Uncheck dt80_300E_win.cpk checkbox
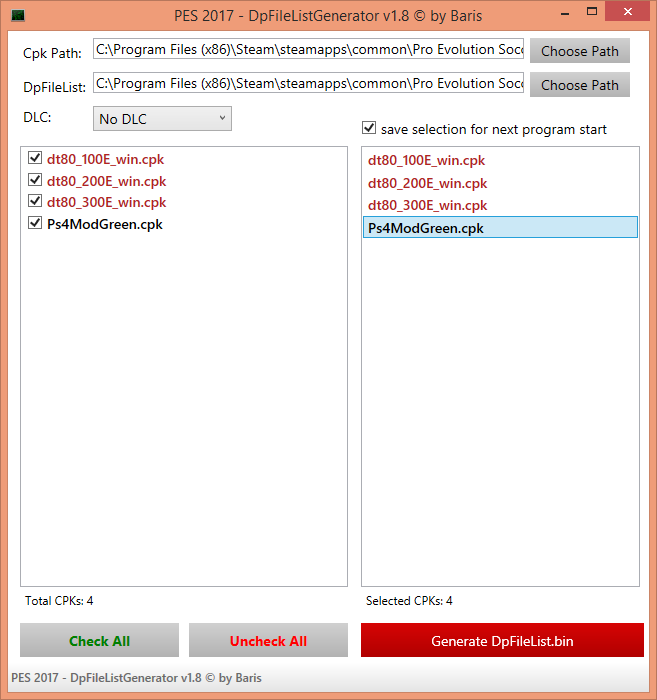657x700 pixels. click(35, 201)
